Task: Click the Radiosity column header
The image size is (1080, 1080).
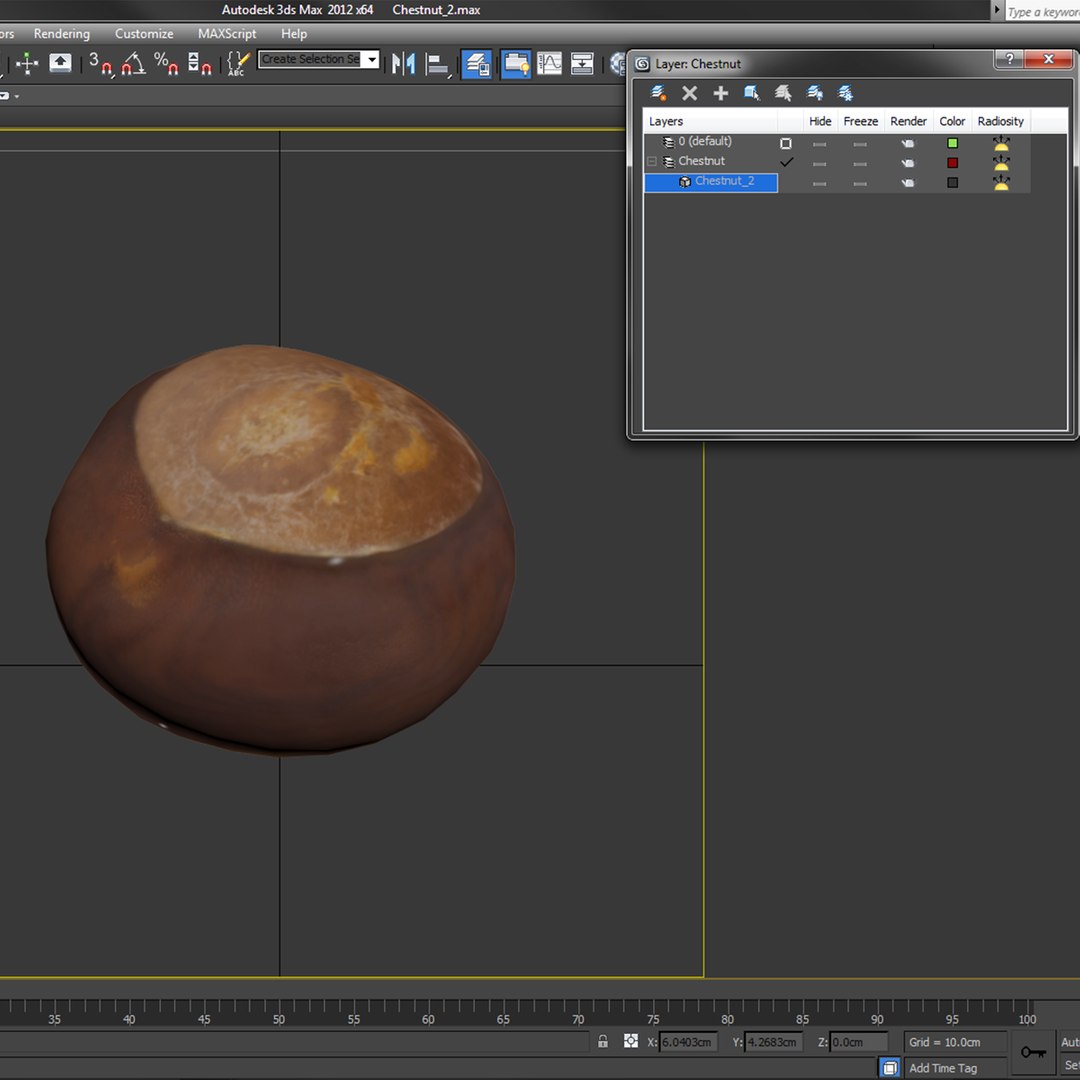Action: pyautogui.click(x=1000, y=121)
